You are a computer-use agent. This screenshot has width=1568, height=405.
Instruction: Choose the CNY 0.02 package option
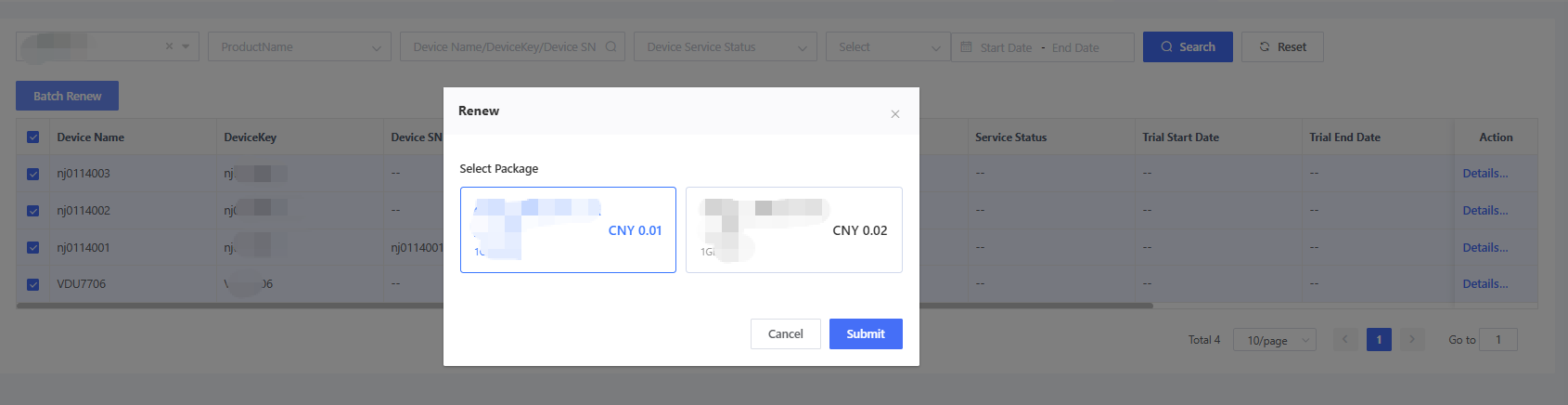point(793,230)
